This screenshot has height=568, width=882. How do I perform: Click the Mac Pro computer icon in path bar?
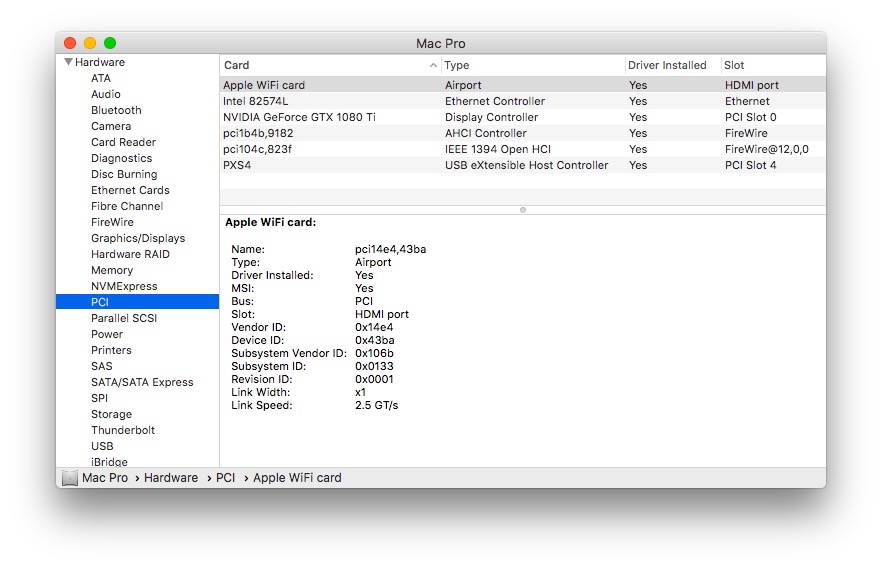click(x=70, y=478)
